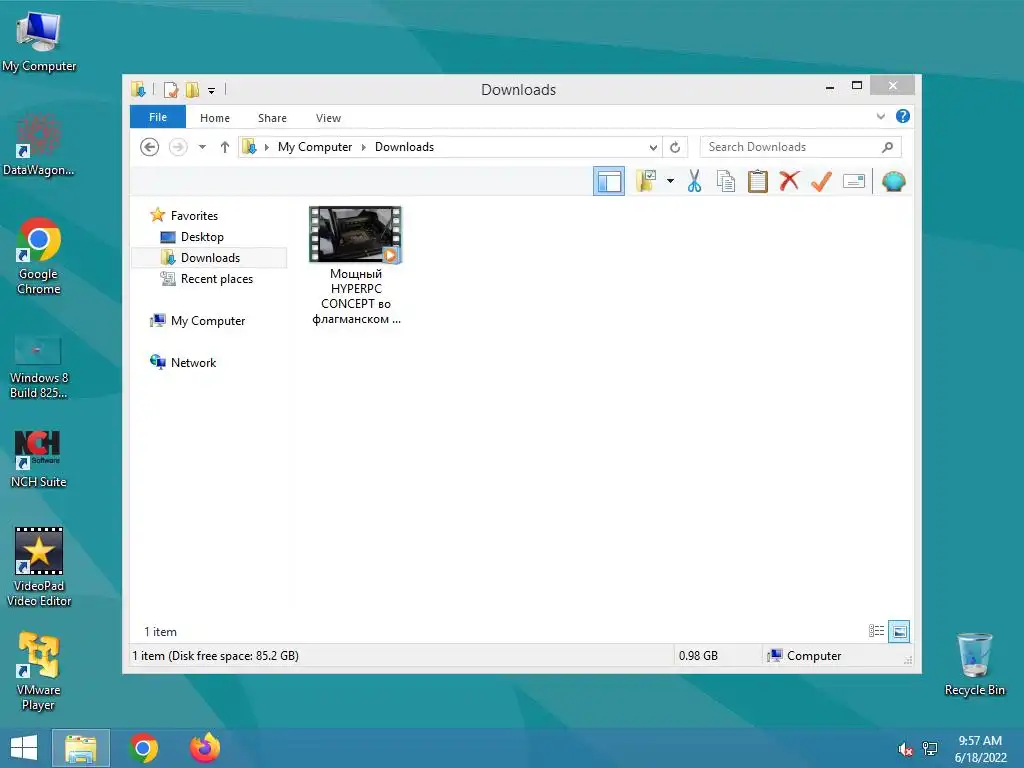Viewport: 1024px width, 768px height.
Task: Open VMware Player desktop shortcut
Action: coord(39,671)
